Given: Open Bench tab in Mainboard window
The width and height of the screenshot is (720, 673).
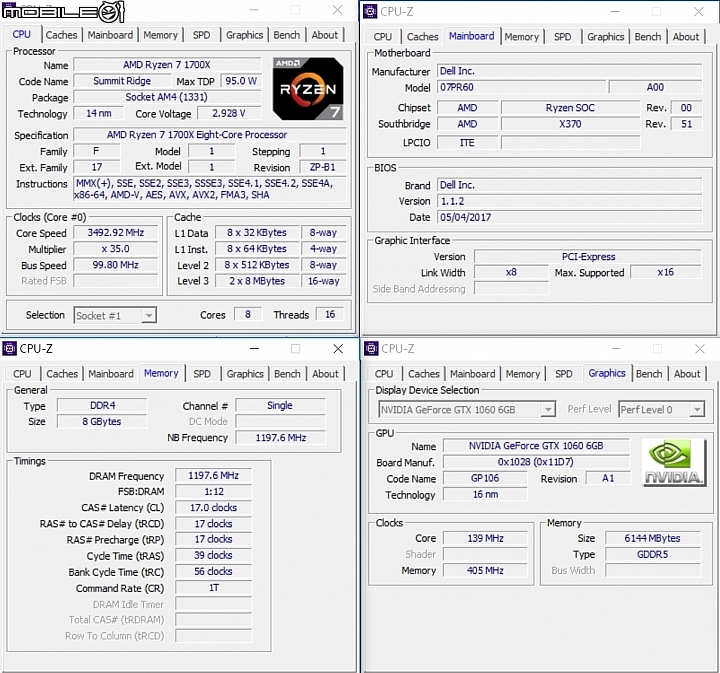Looking at the screenshot, I should pyautogui.click(x=648, y=37).
